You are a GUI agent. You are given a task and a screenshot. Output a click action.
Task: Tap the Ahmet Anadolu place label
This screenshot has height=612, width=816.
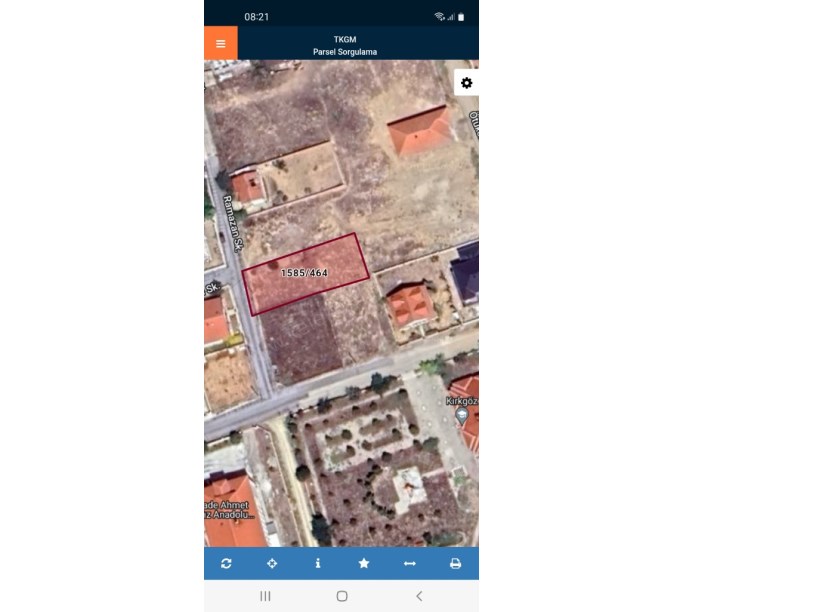pos(228,511)
